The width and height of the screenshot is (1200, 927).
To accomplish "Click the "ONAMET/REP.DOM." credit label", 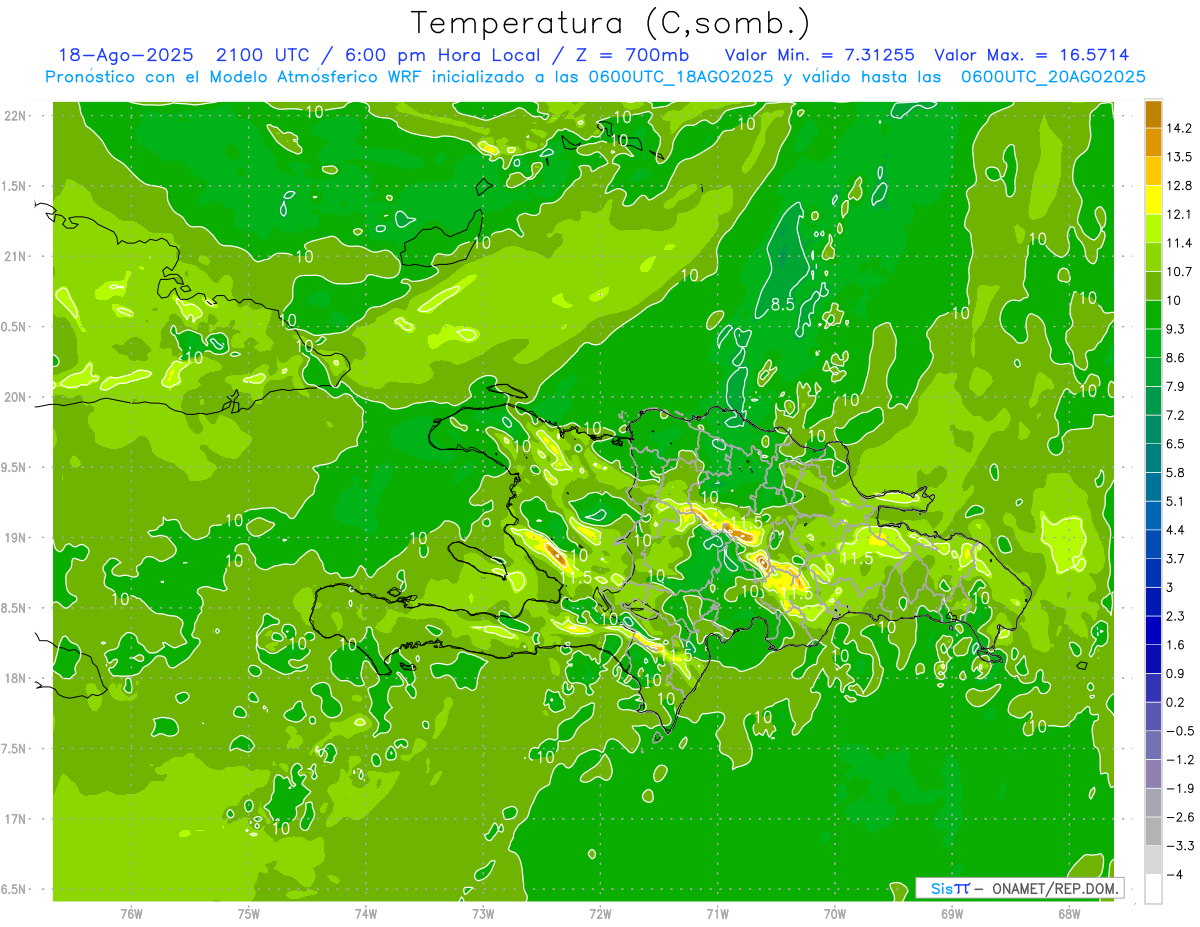I will (1056, 888).
